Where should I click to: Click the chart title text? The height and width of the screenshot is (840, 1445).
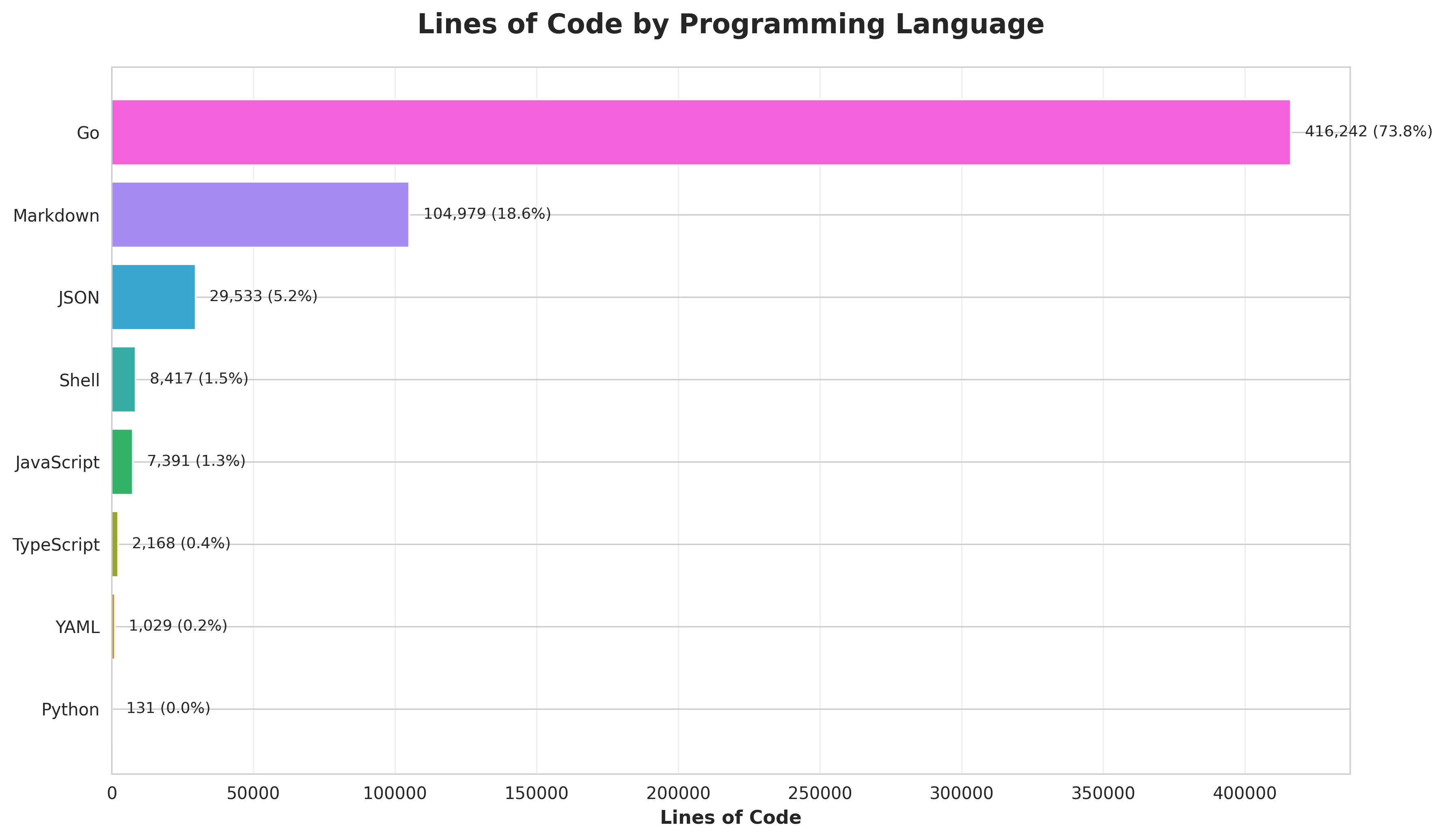(731, 25)
